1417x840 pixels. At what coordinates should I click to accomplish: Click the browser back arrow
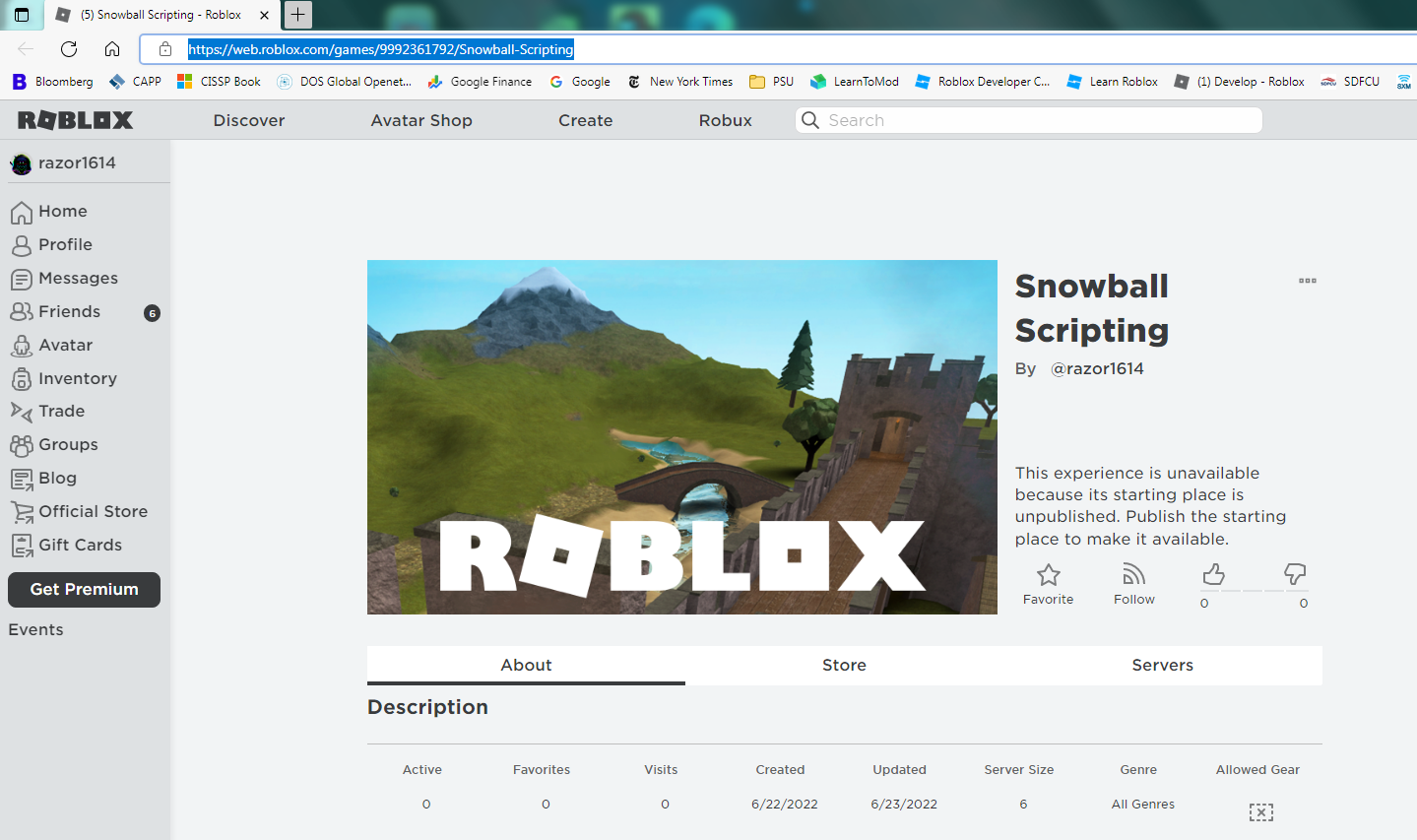click(x=26, y=49)
